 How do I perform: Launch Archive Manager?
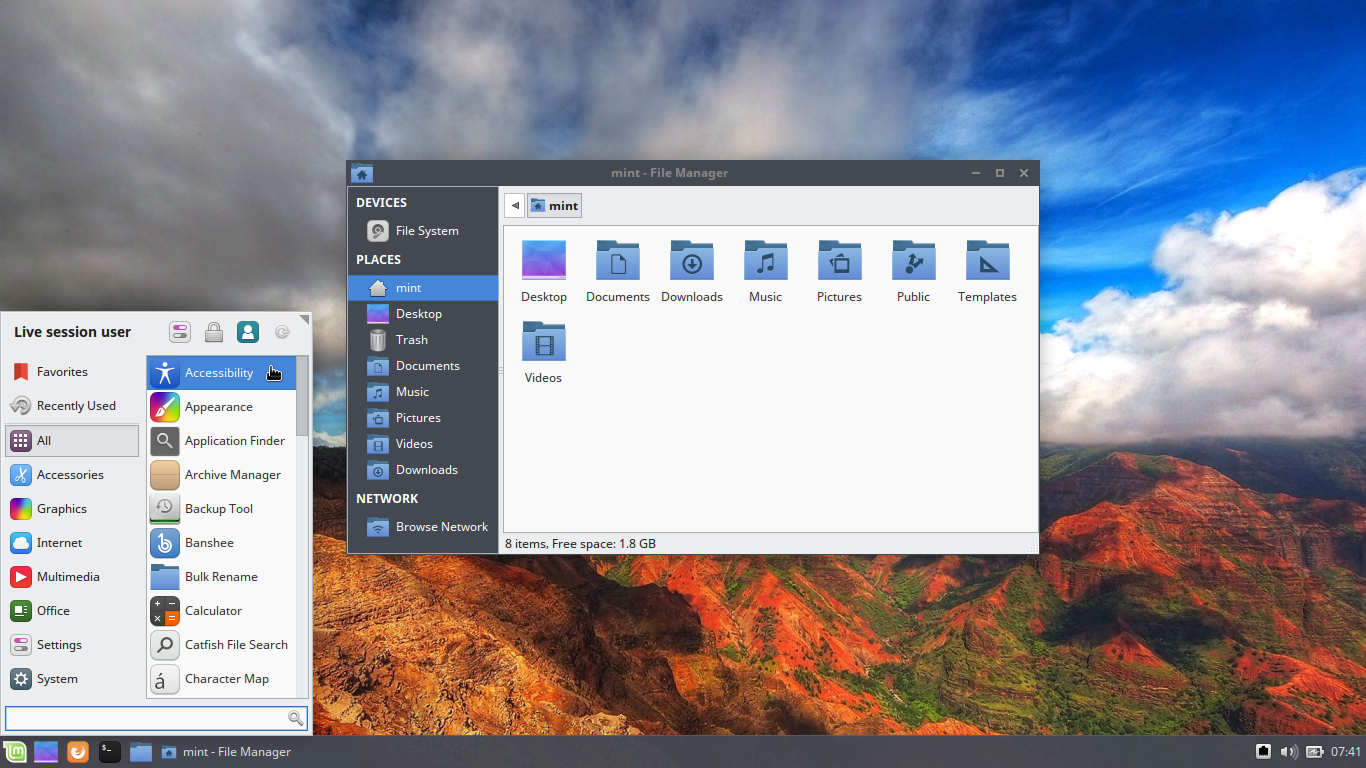click(221, 475)
